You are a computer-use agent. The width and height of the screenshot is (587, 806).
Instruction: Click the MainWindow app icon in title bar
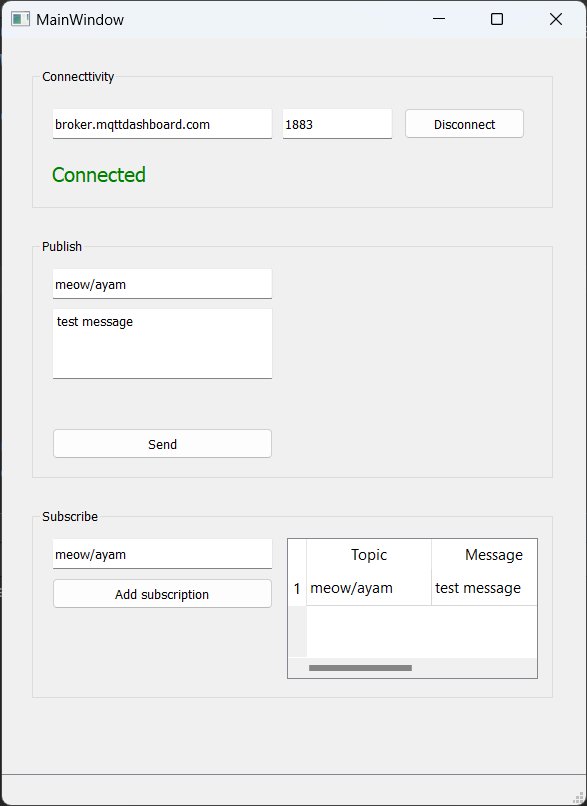point(21,20)
